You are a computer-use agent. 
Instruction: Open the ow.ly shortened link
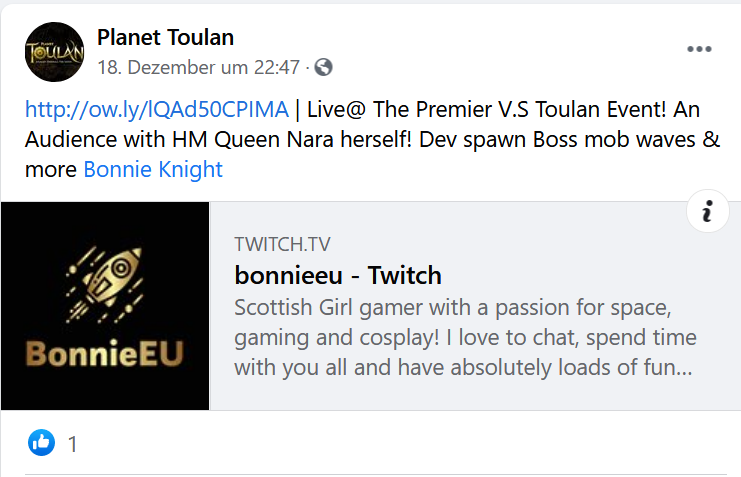click(x=157, y=109)
